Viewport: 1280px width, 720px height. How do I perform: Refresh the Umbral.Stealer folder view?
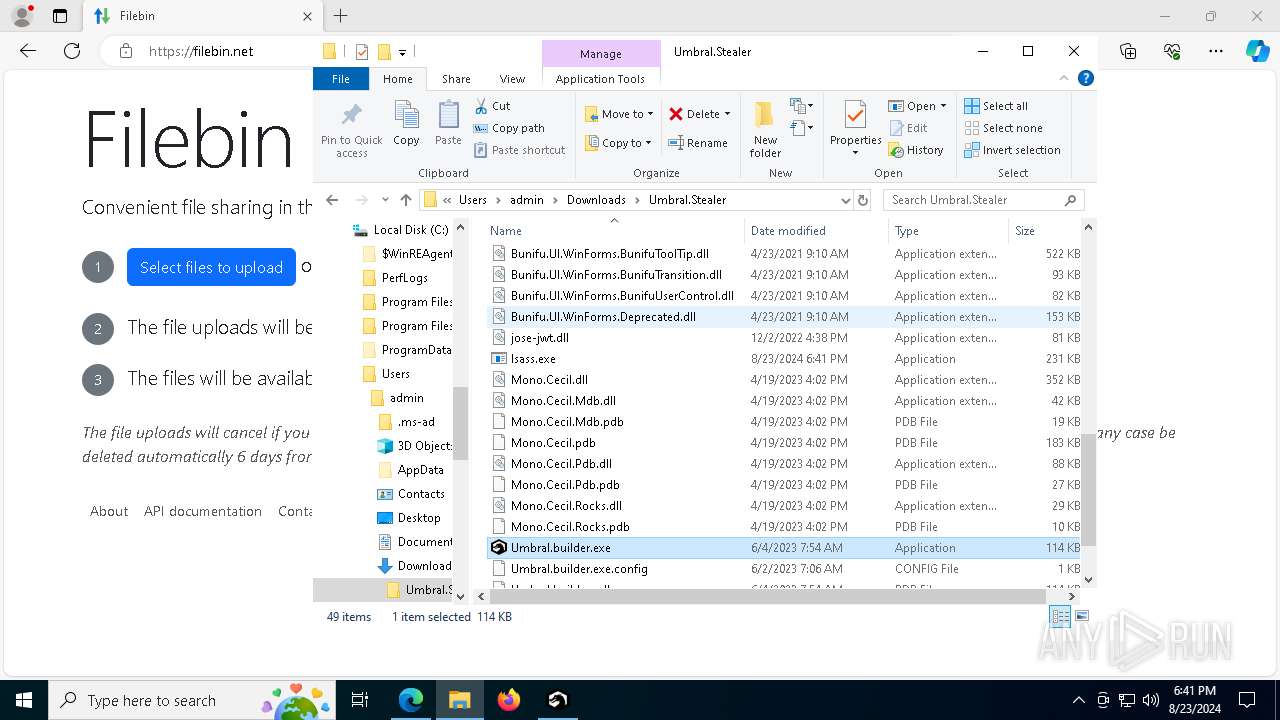pos(863,200)
